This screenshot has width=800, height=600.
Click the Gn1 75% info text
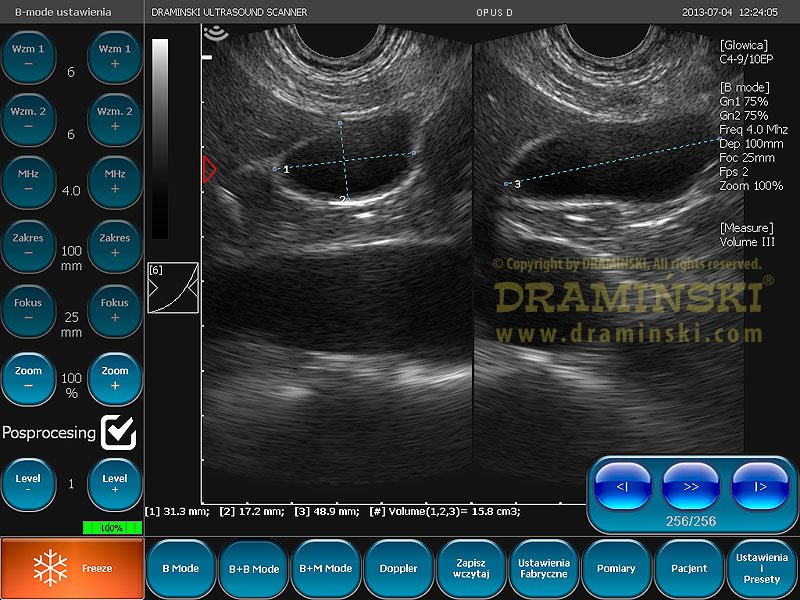[x=744, y=102]
